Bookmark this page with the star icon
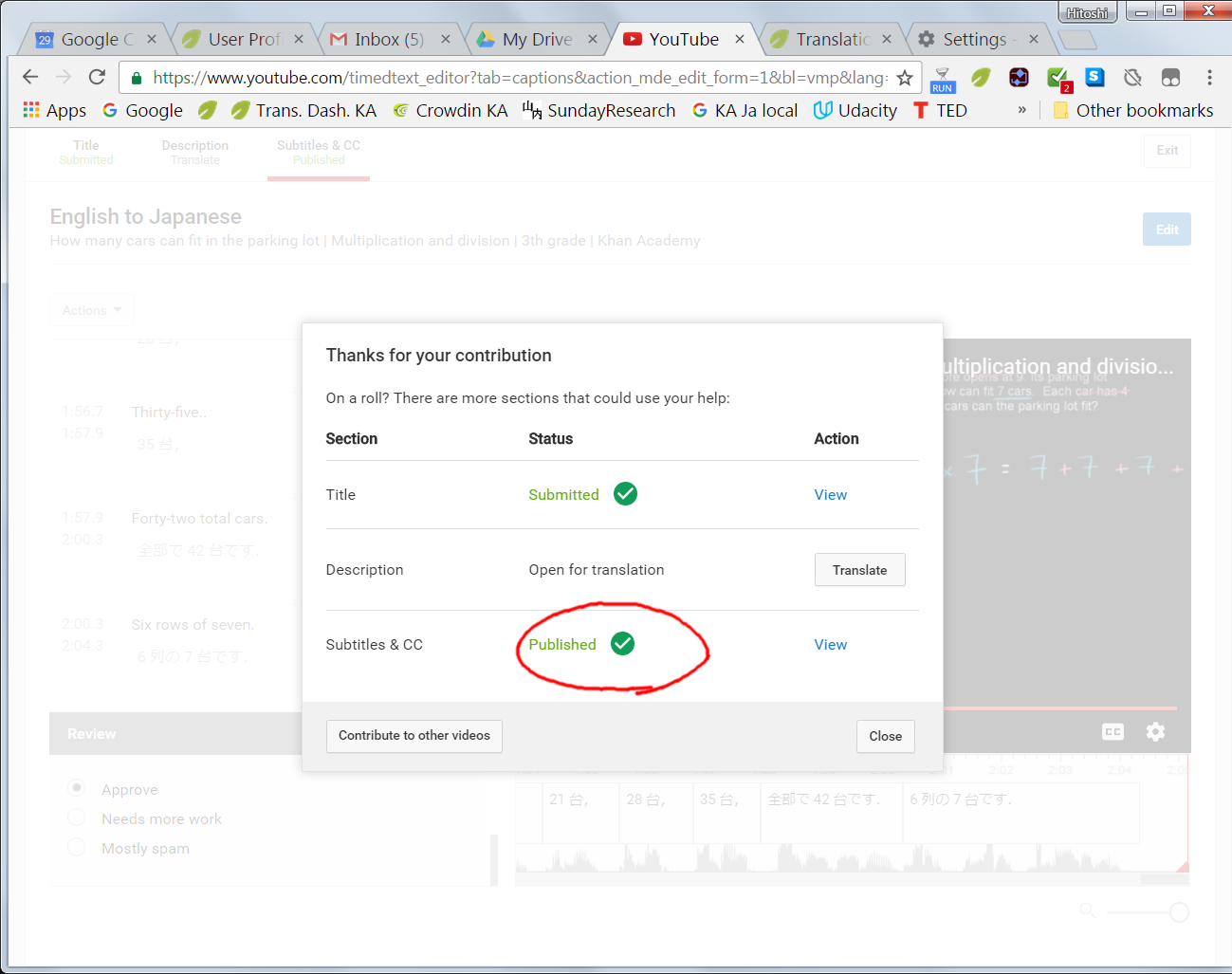1232x974 pixels. click(905, 78)
